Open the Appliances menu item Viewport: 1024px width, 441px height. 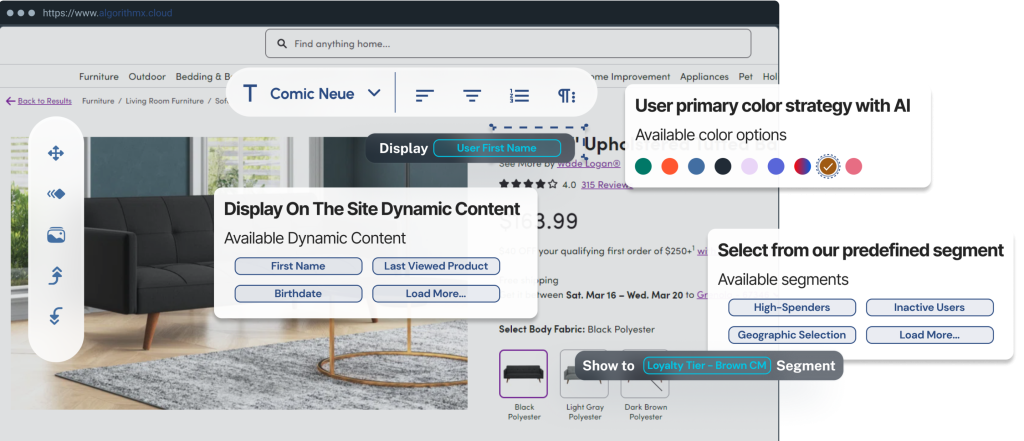pos(704,76)
